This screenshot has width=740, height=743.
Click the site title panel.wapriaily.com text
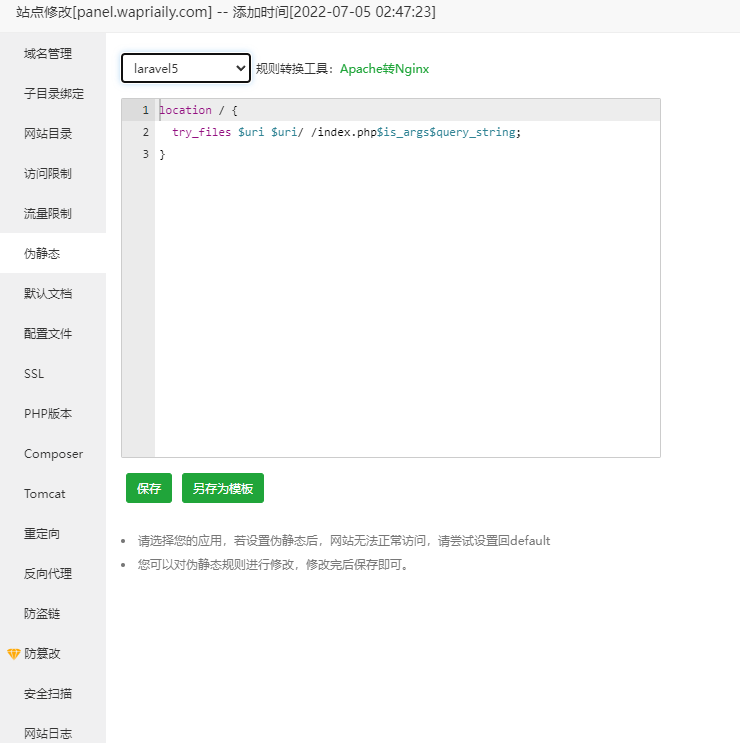click(144, 12)
